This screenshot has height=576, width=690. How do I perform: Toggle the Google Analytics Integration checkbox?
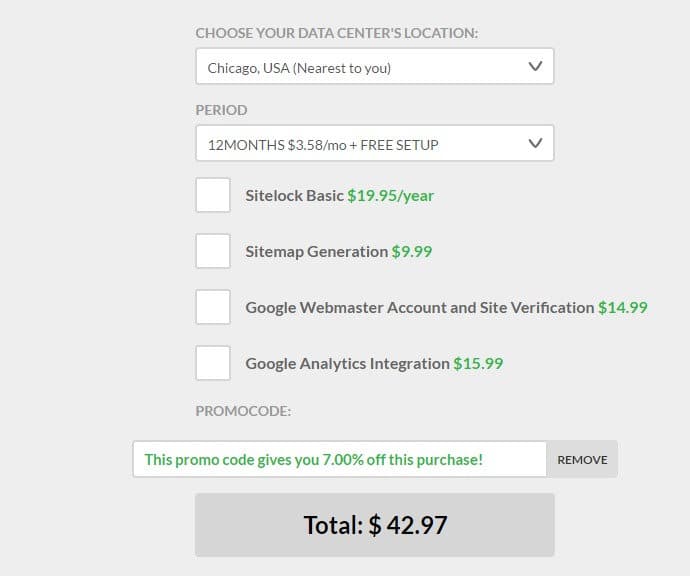[x=213, y=363]
